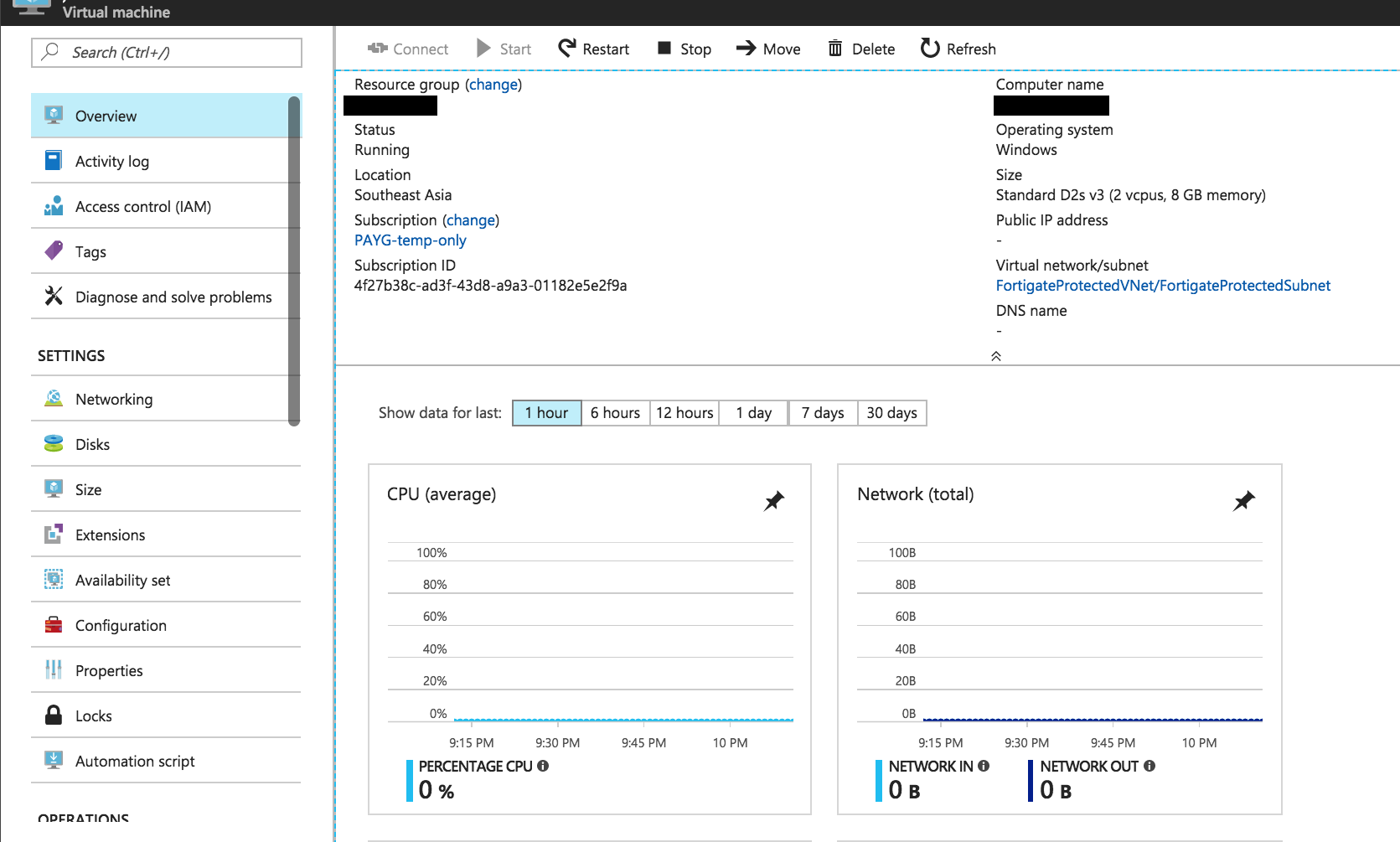Open the Automation script page

pos(135,761)
